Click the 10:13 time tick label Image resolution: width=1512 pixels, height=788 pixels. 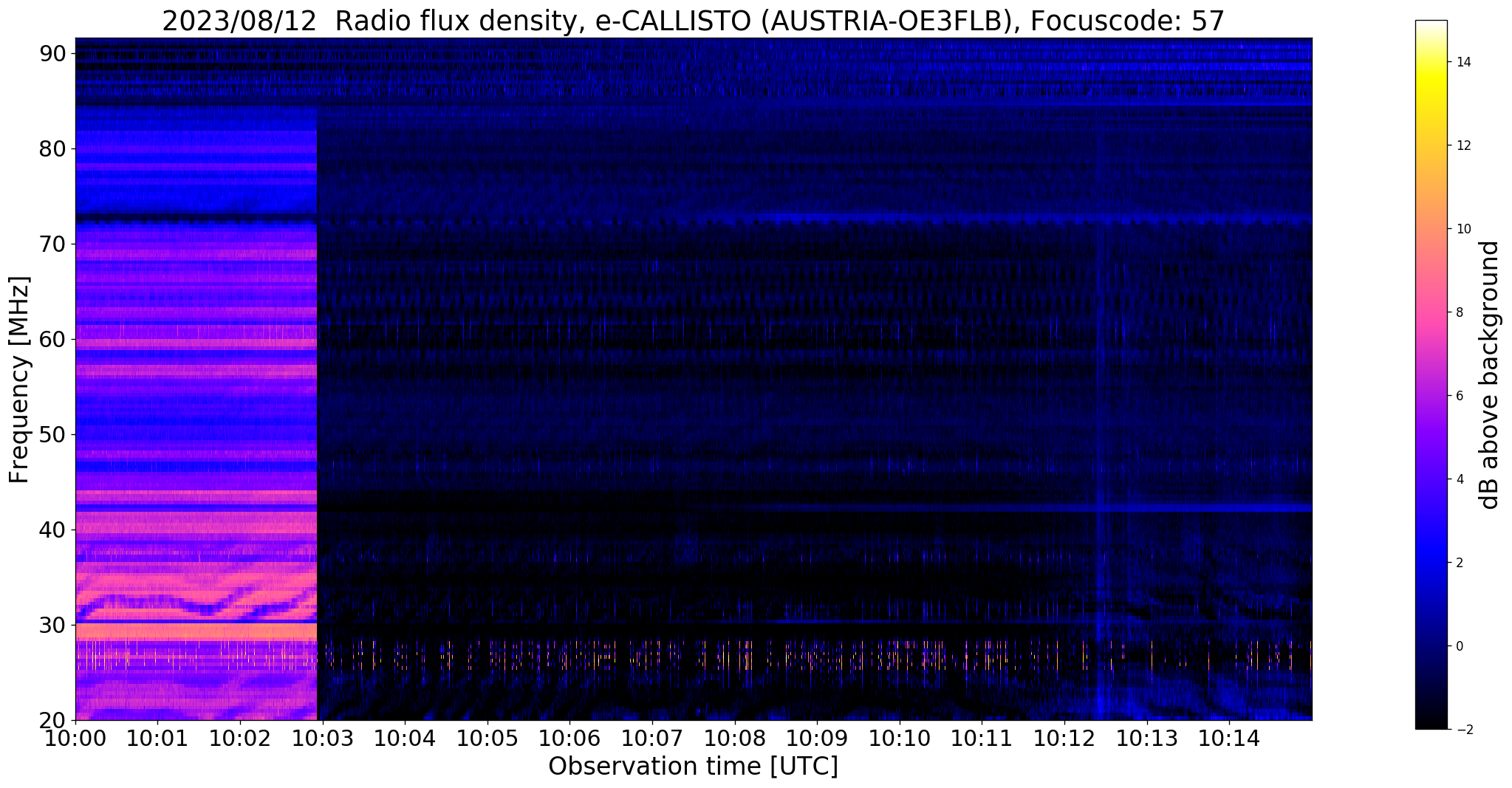pyautogui.click(x=1147, y=738)
